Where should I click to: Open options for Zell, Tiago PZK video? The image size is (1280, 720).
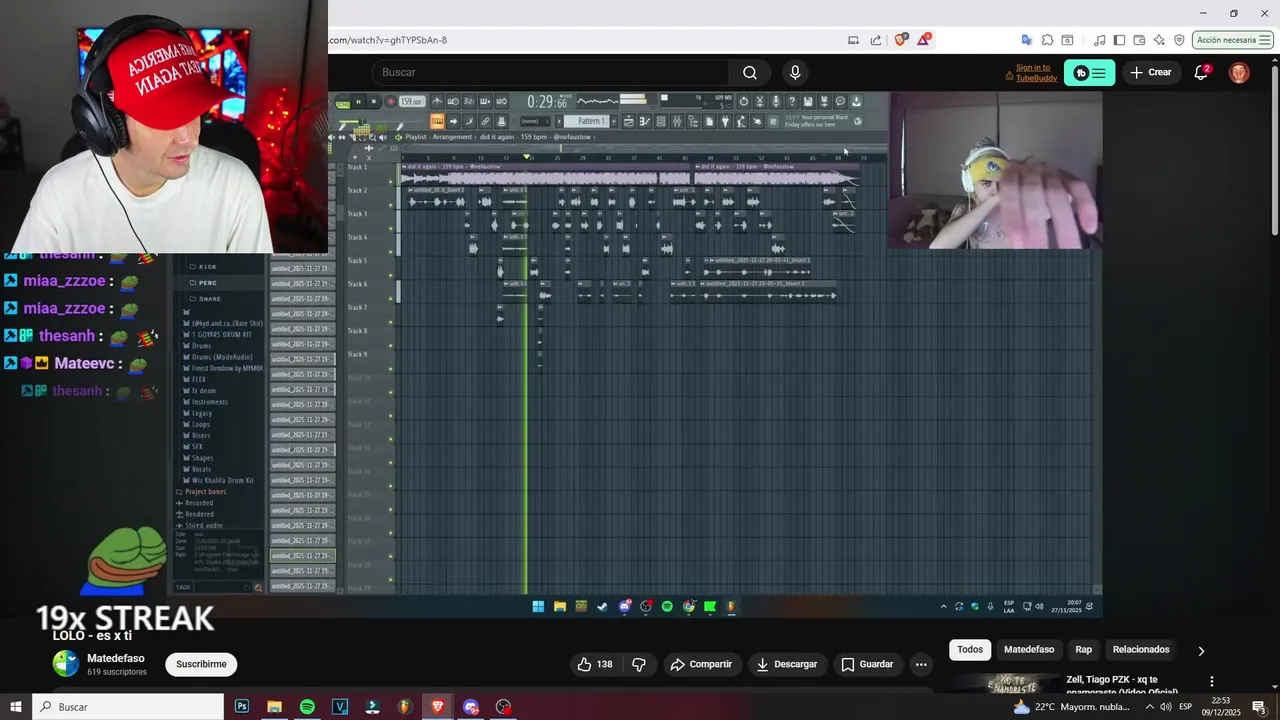(x=1212, y=682)
